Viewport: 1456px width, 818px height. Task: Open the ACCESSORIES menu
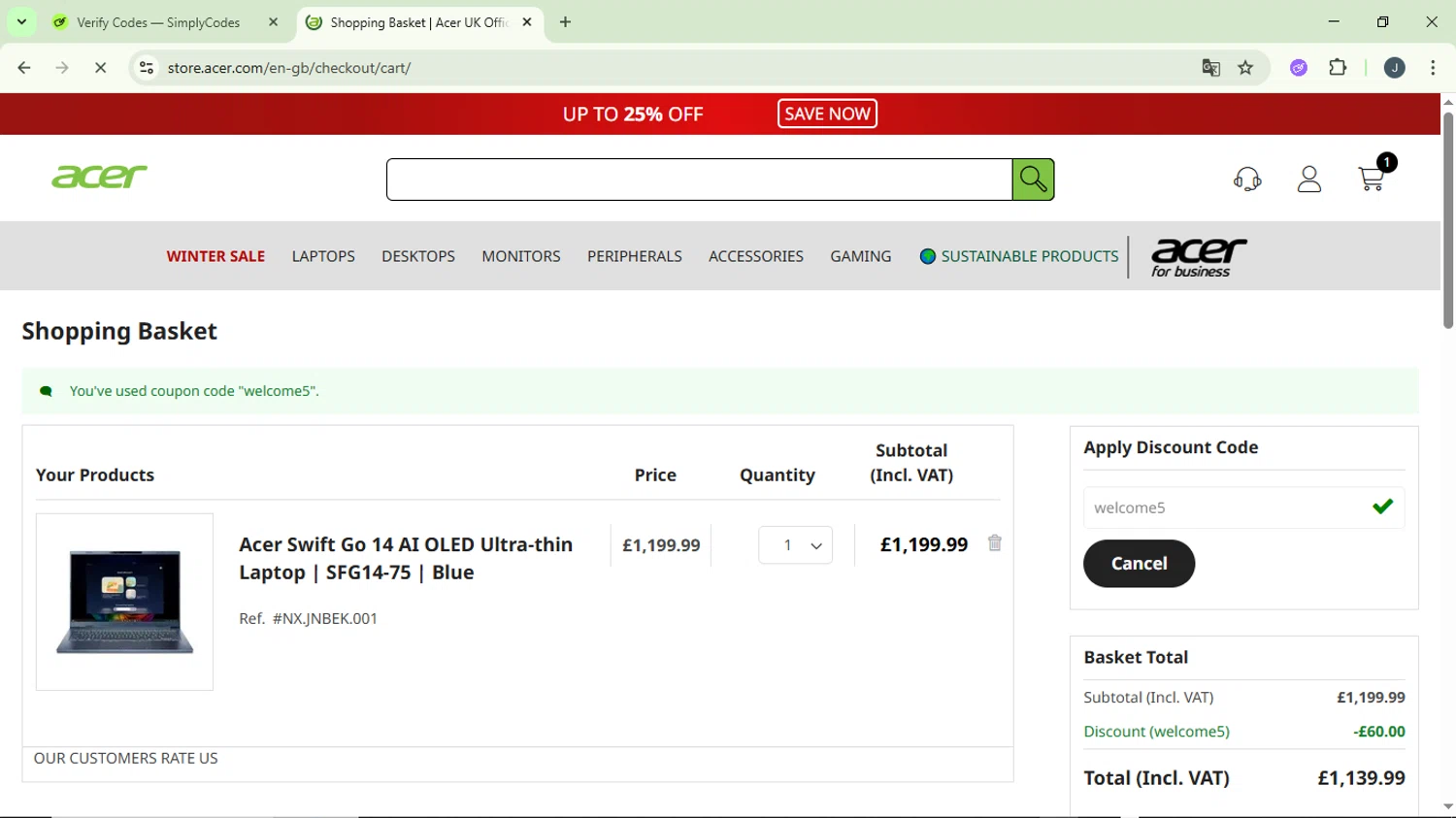pyautogui.click(x=756, y=256)
